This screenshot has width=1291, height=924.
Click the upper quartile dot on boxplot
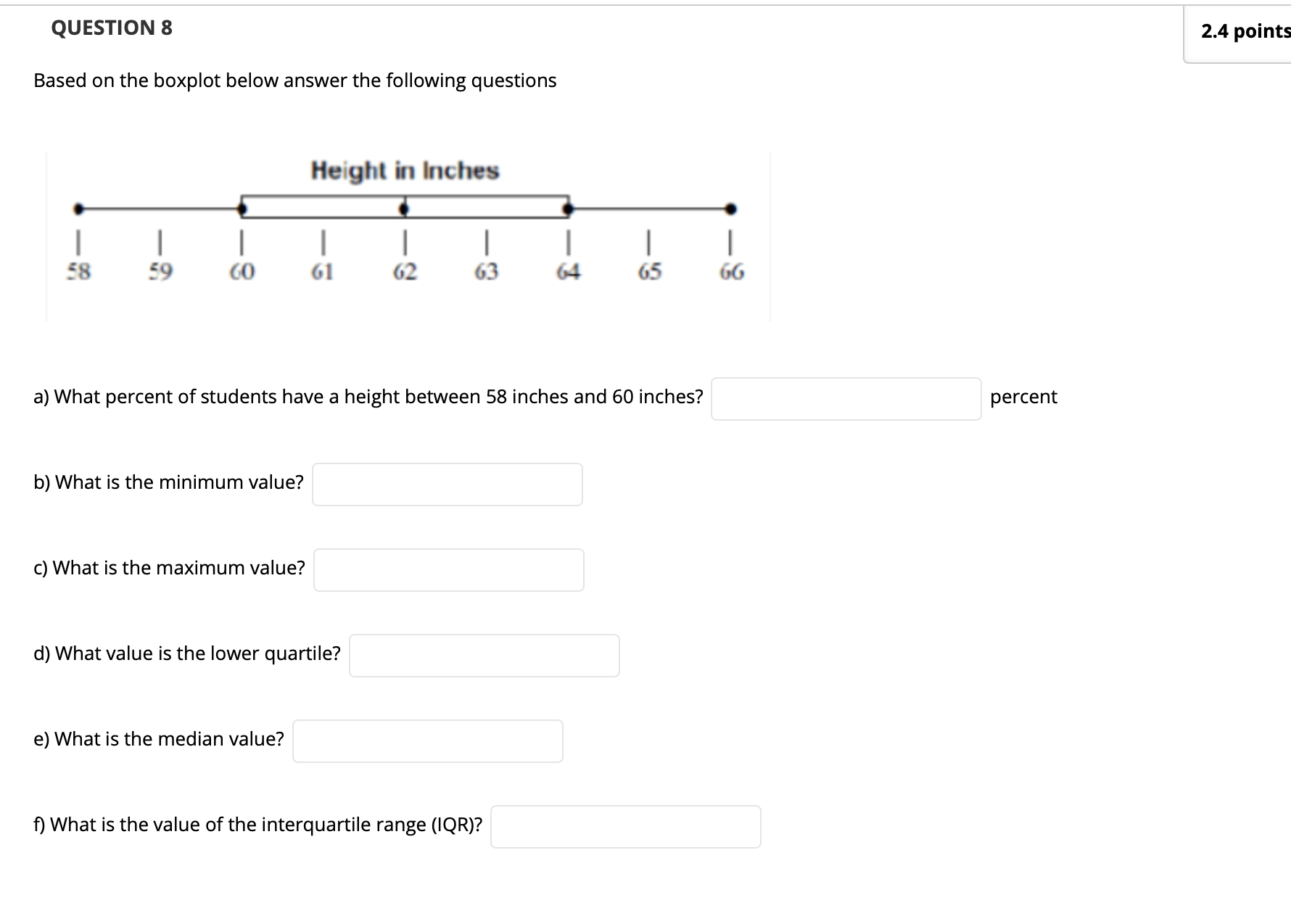(568, 209)
